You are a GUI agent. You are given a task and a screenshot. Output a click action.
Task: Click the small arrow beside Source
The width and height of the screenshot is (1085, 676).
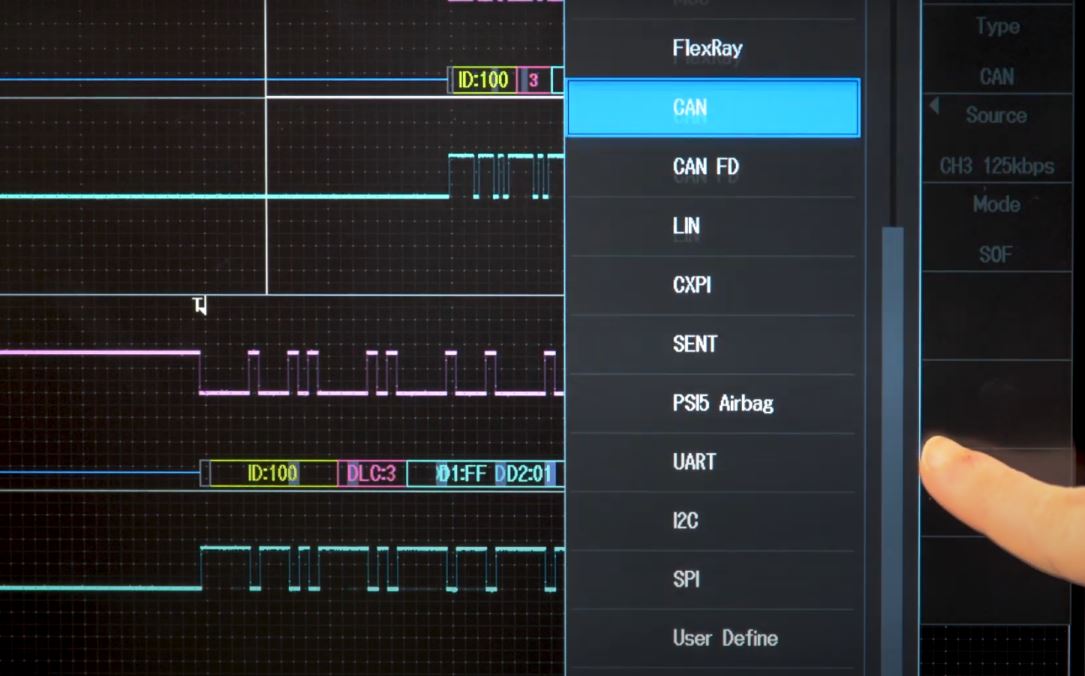[x=934, y=106]
